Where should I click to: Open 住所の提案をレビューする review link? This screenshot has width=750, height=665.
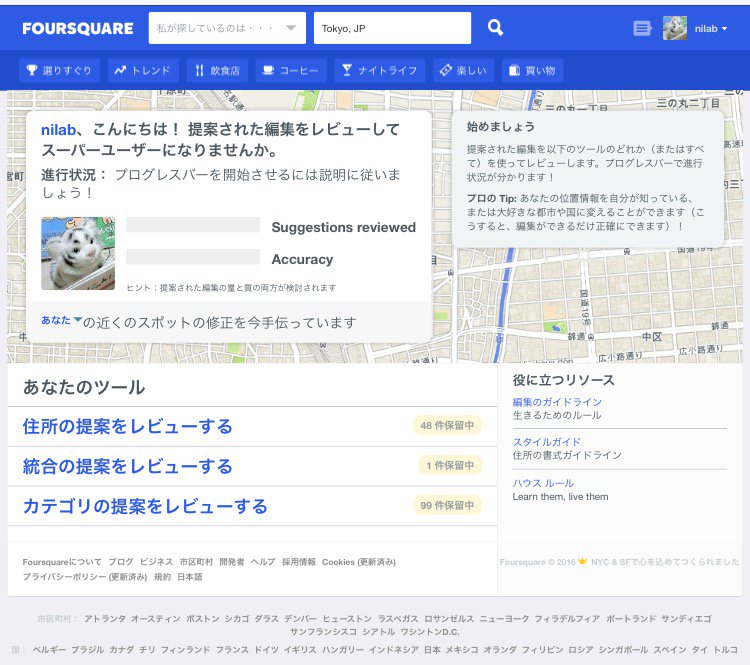point(127,427)
